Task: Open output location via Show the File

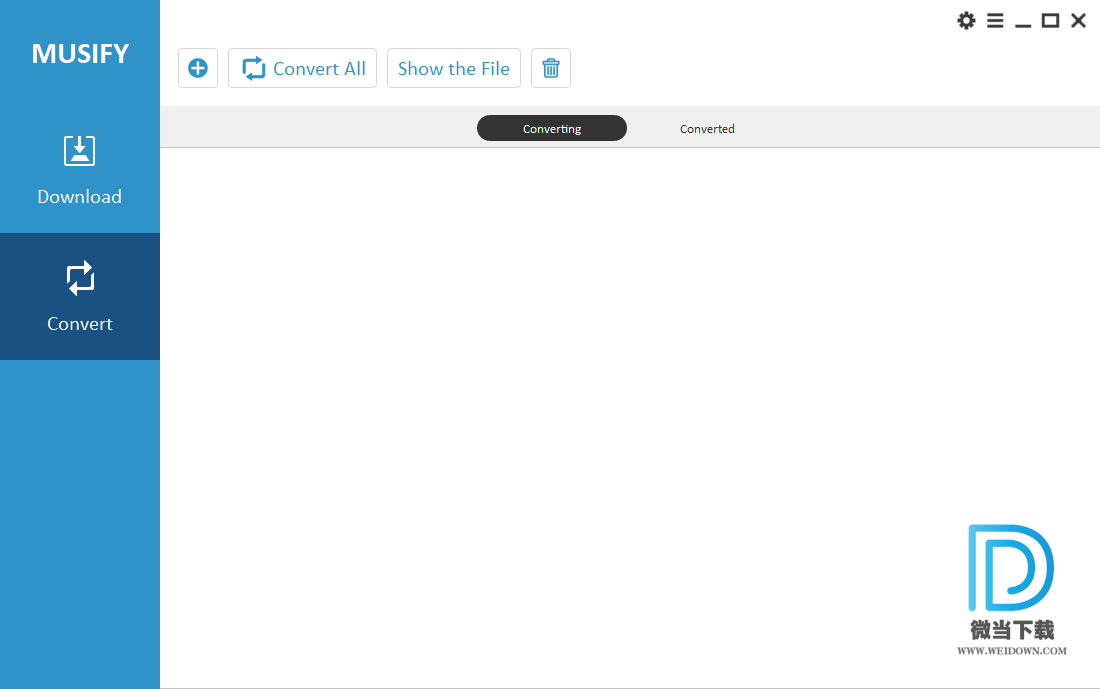Action: [x=454, y=68]
